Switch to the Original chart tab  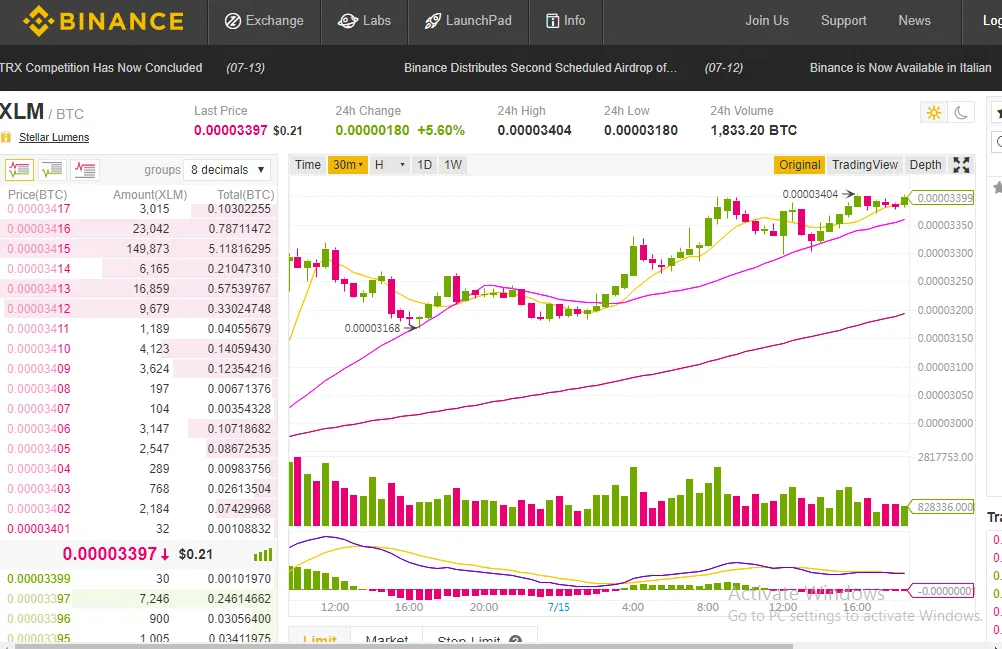click(799, 165)
